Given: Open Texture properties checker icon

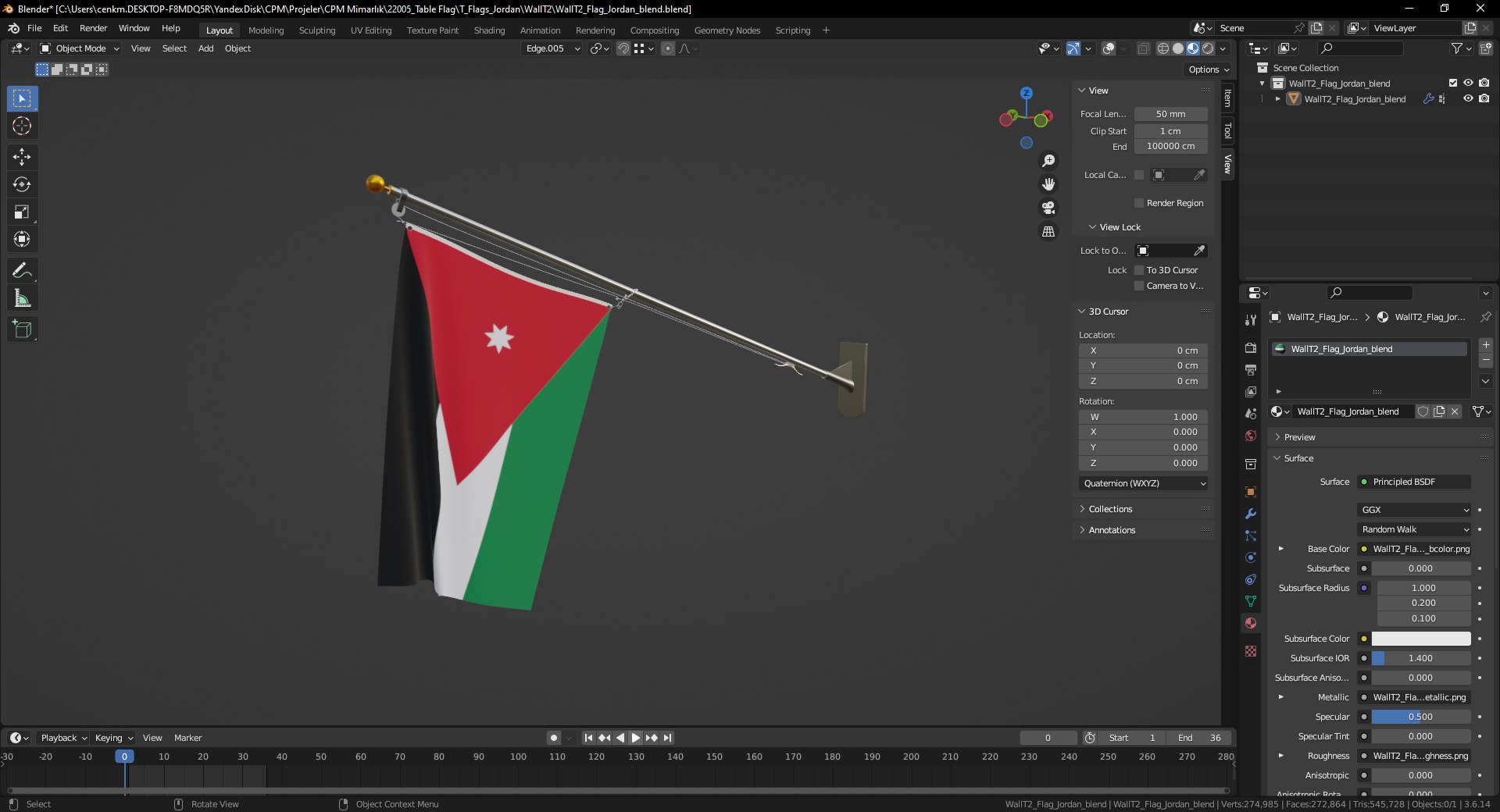Looking at the screenshot, I should [x=1251, y=651].
